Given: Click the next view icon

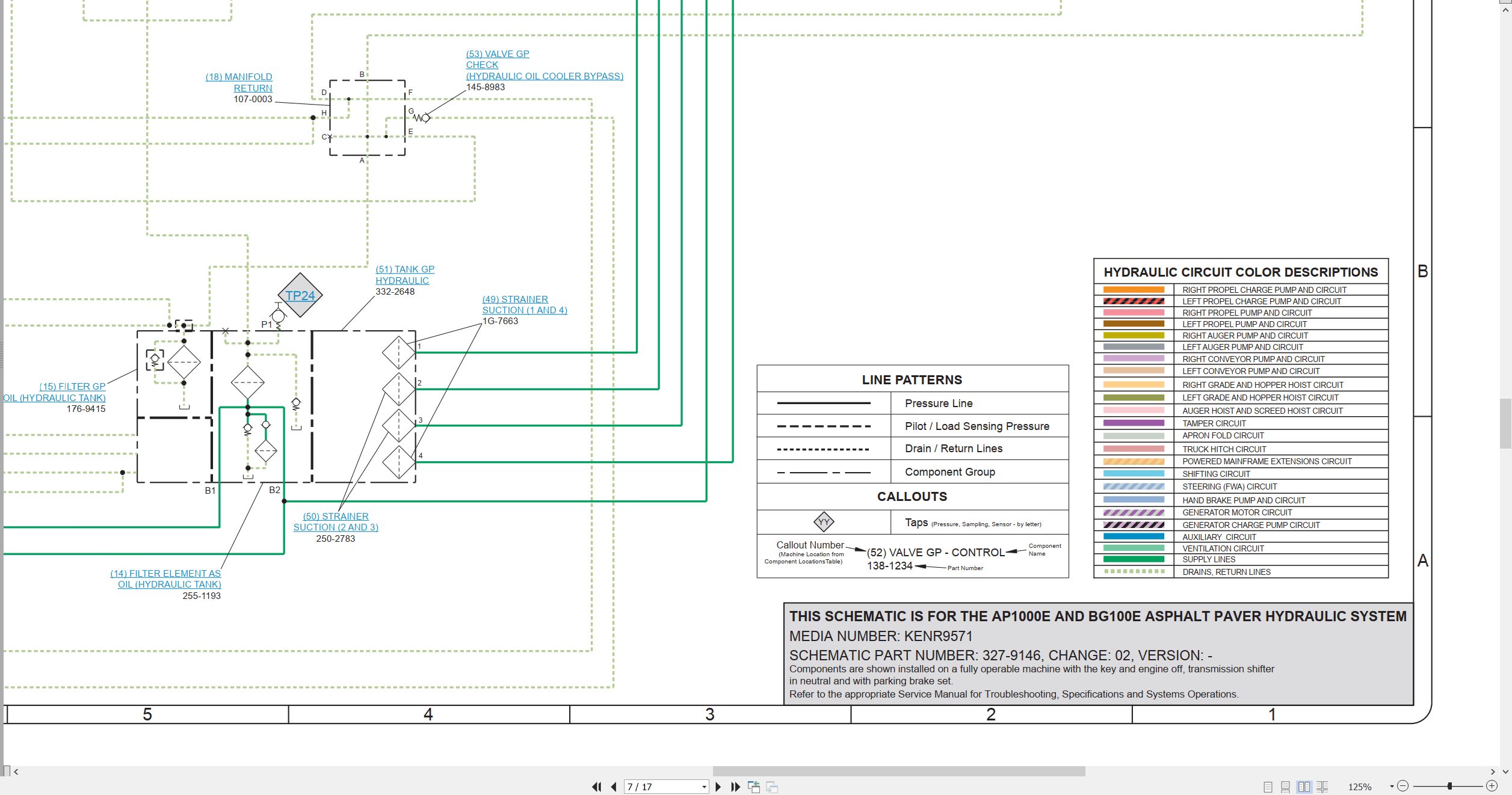Looking at the screenshot, I should click(x=773, y=787).
